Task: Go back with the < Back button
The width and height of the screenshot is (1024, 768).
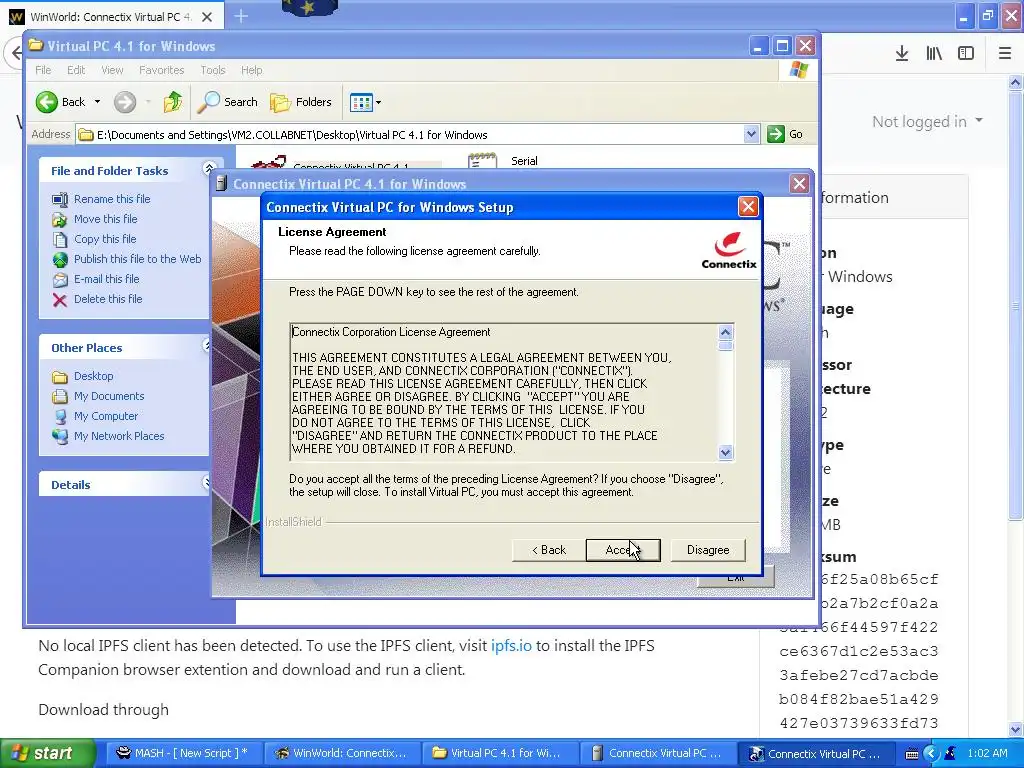Action: [549, 550]
